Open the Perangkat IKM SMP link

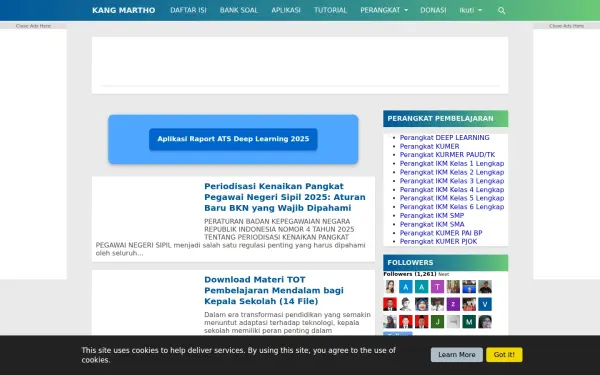coord(432,215)
